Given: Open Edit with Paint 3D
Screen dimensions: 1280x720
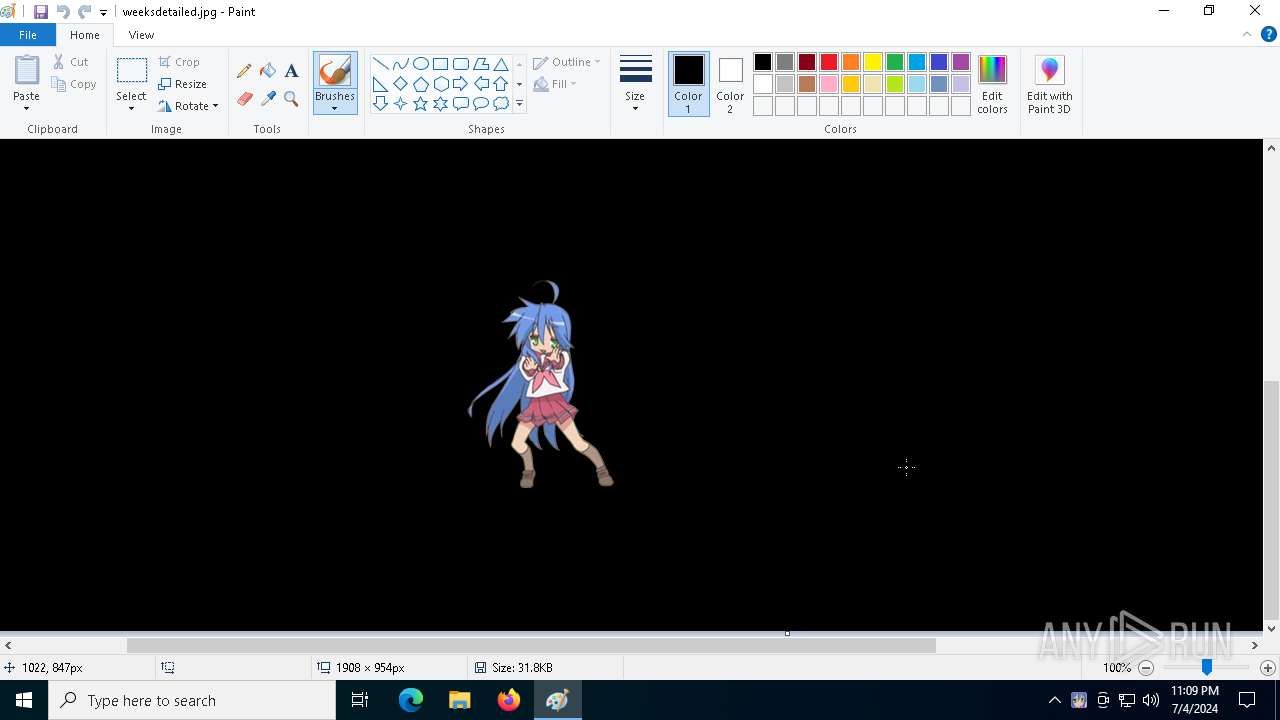Looking at the screenshot, I should [1050, 86].
